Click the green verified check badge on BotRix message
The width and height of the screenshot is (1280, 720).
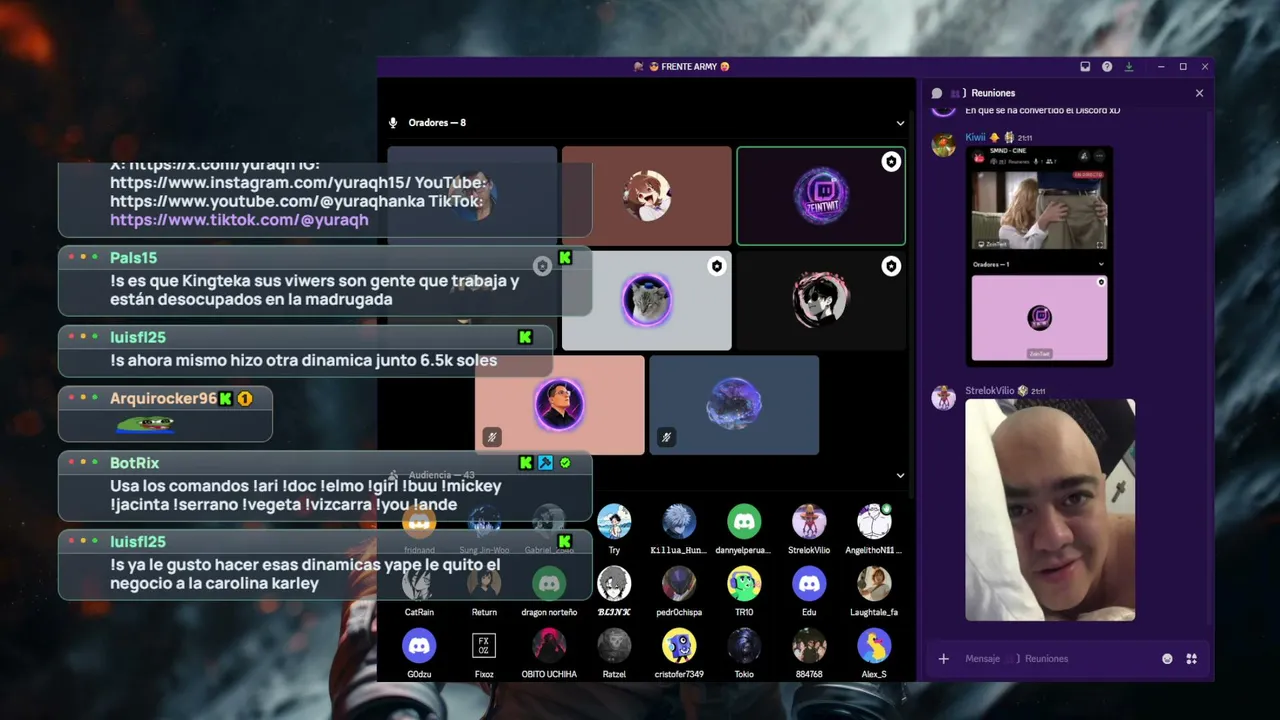tap(565, 463)
